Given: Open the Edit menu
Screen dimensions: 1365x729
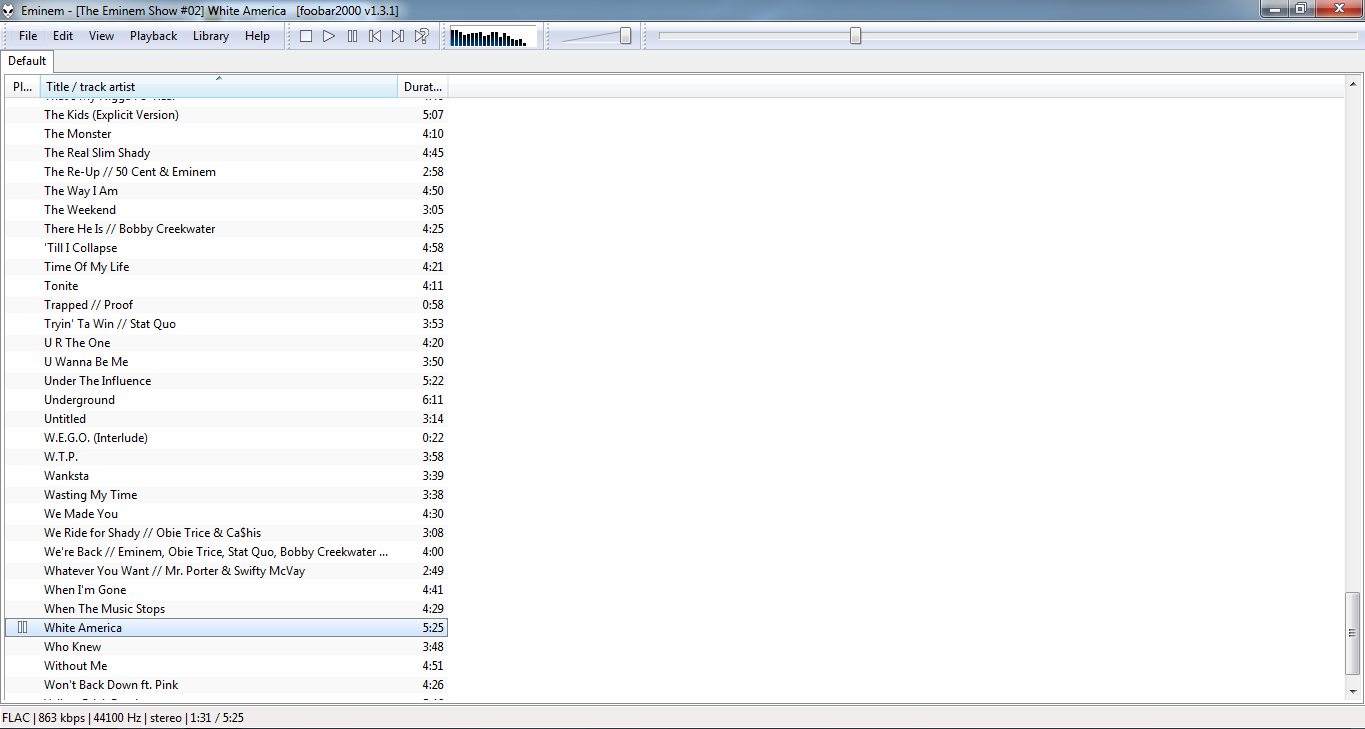Looking at the screenshot, I should click(63, 36).
